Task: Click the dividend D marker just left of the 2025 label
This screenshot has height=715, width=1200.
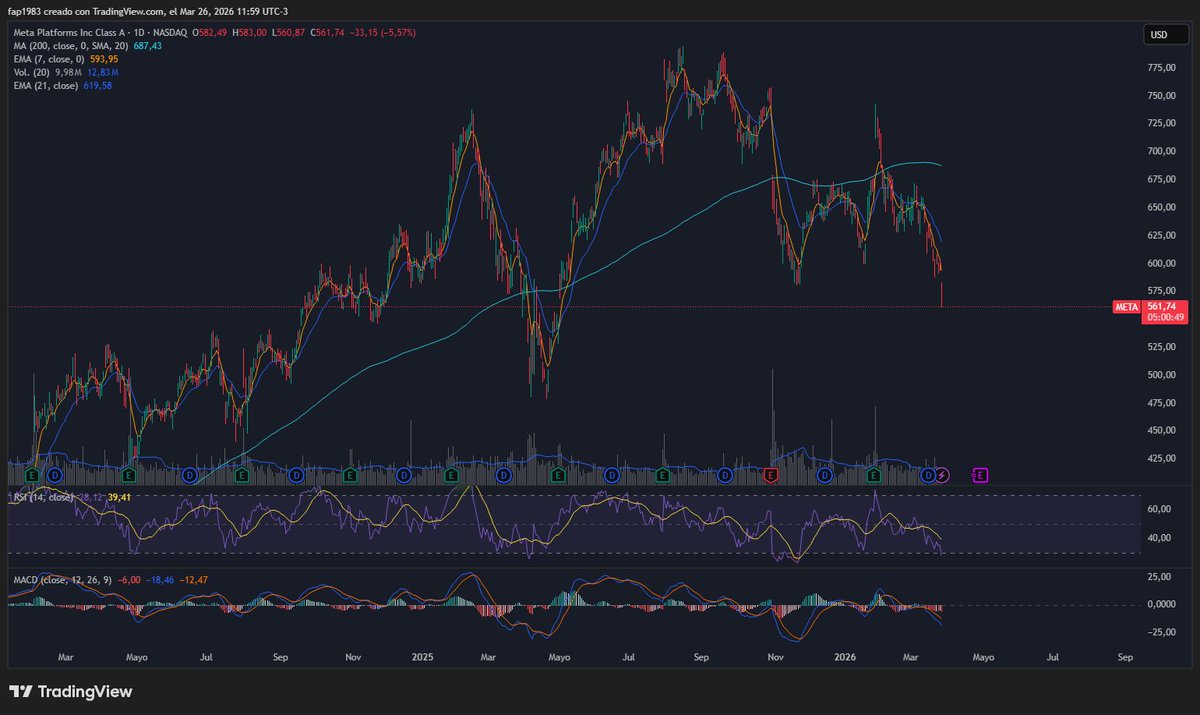Action: 404,474
